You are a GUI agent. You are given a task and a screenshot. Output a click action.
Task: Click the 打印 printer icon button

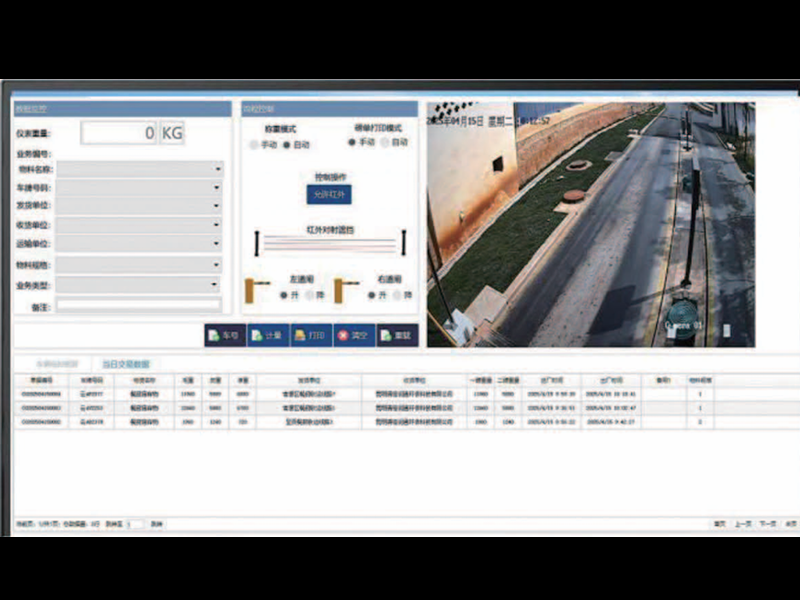pyautogui.click(x=311, y=336)
